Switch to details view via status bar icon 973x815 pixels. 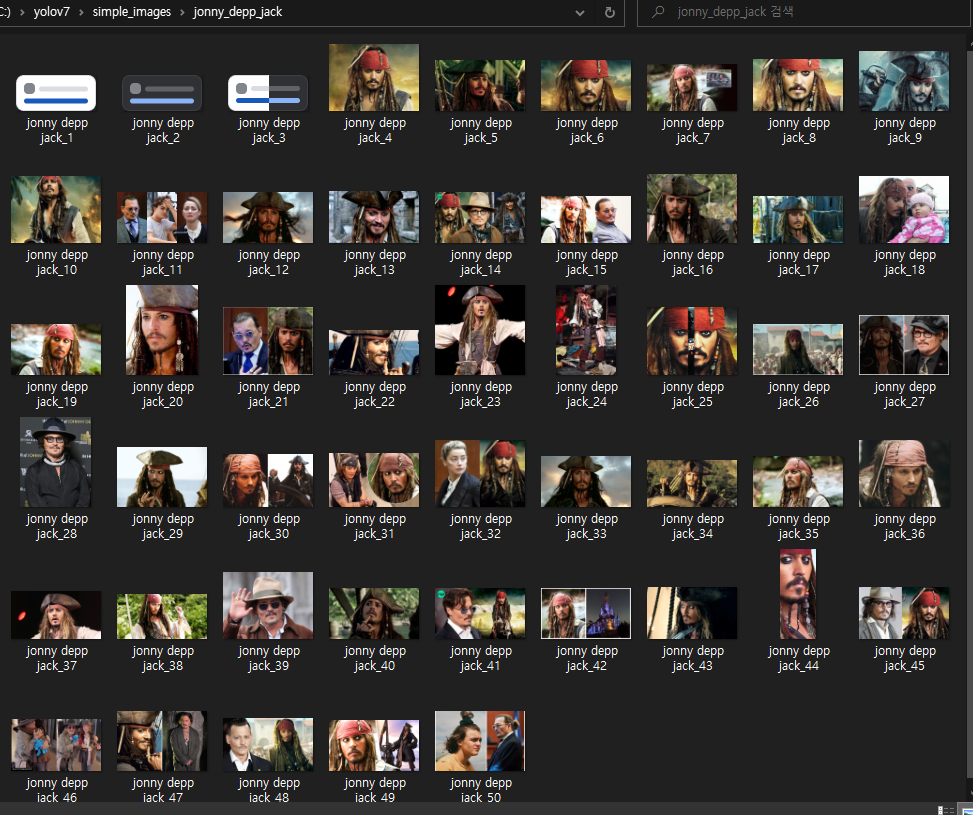(x=946, y=810)
